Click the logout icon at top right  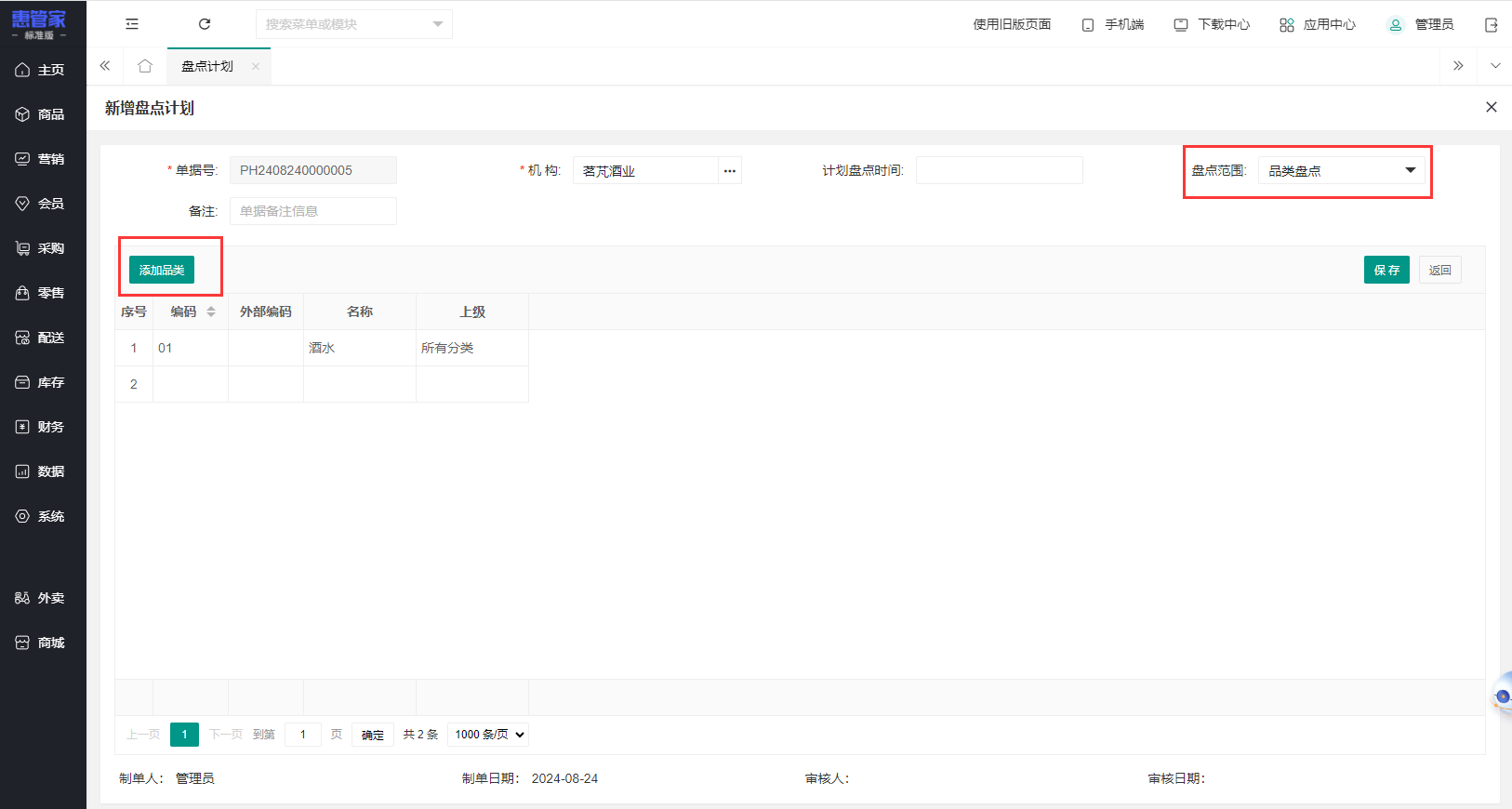pyautogui.click(x=1492, y=25)
